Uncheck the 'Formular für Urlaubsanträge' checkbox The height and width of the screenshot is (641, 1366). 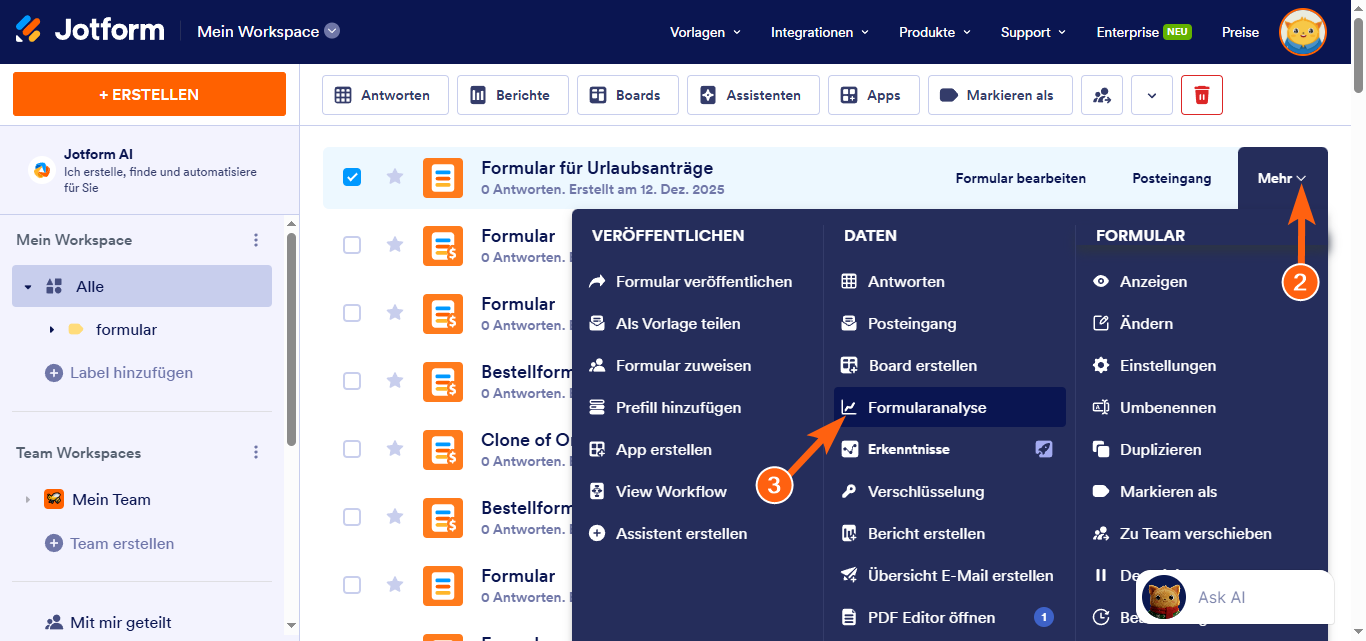352,177
